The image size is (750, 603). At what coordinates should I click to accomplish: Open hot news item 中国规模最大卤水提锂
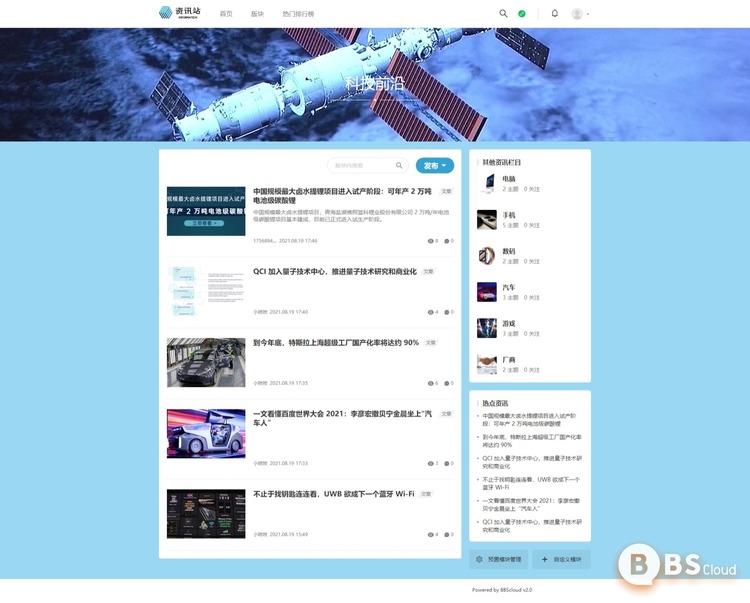point(529,420)
